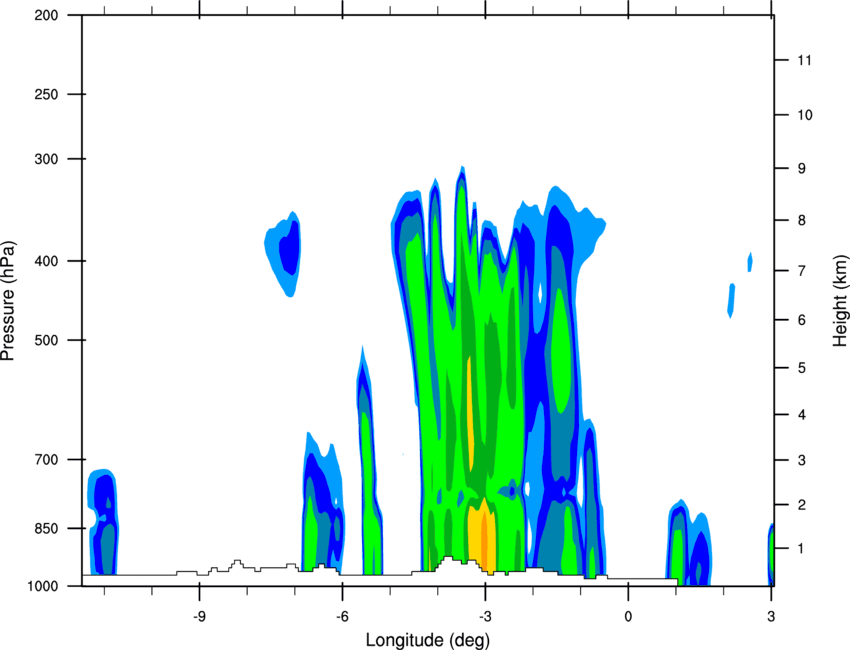Click the 9 km height label
850x650 pixels.
802,169
